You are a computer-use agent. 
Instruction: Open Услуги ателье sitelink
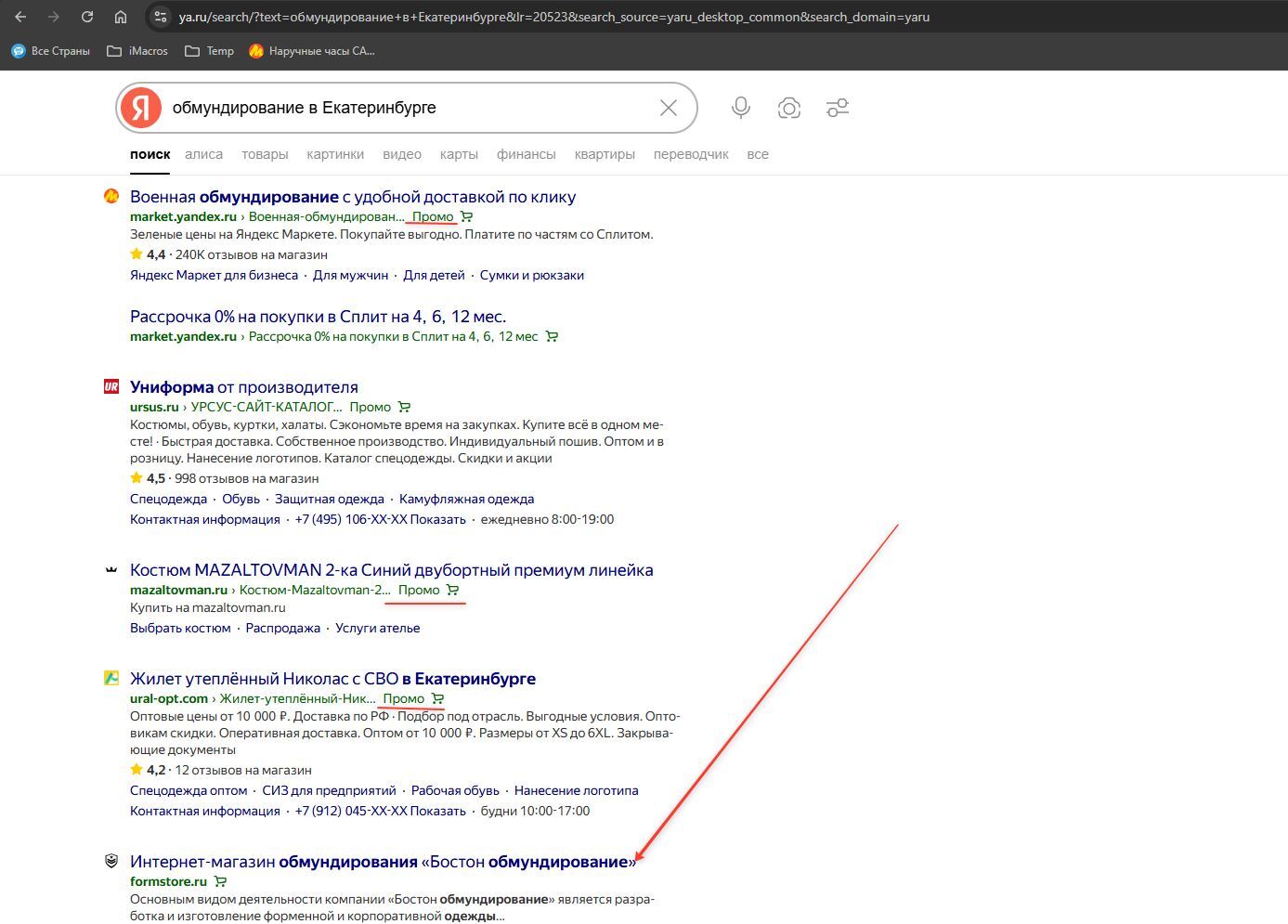point(377,628)
